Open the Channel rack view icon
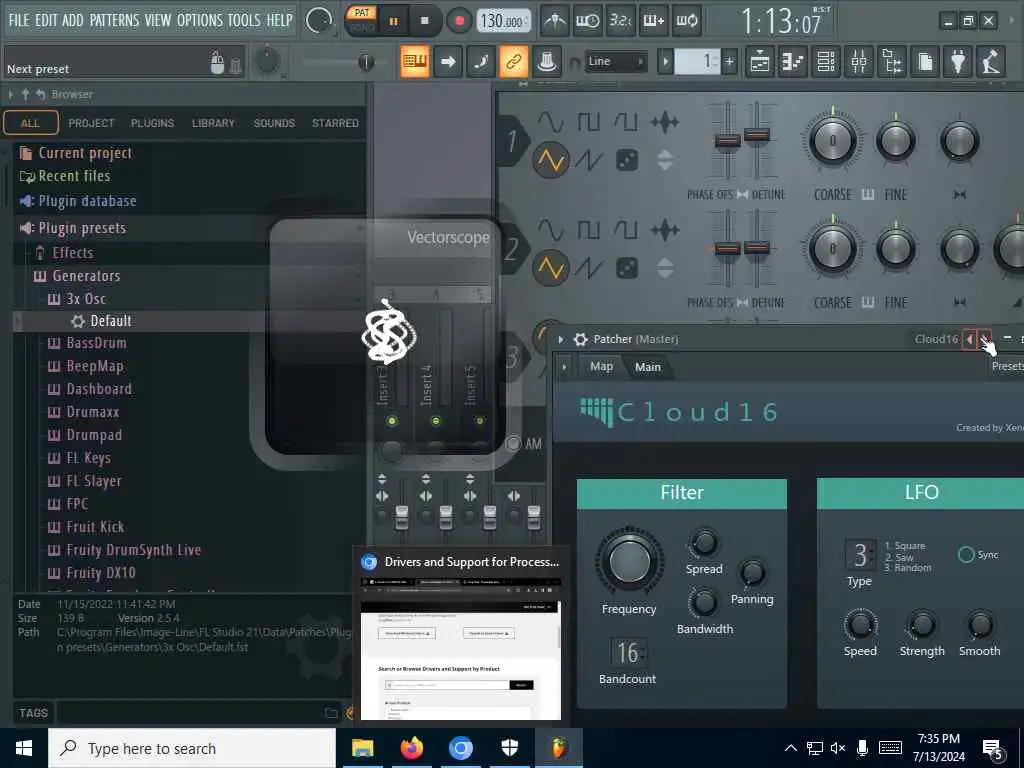1024x768 pixels. 826,61
